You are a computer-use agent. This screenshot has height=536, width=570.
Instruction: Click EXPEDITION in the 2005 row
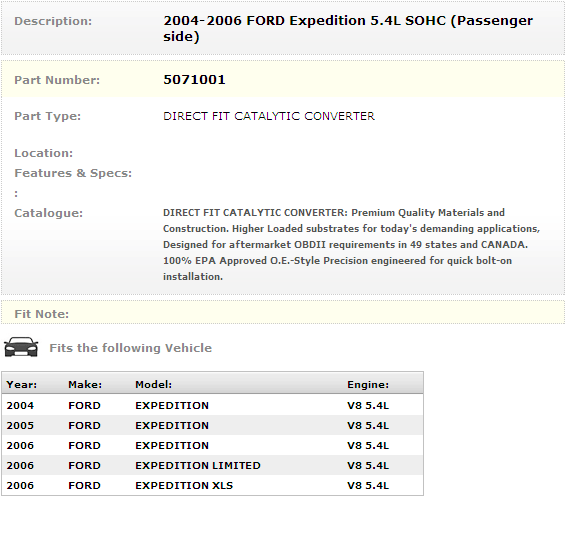172,425
